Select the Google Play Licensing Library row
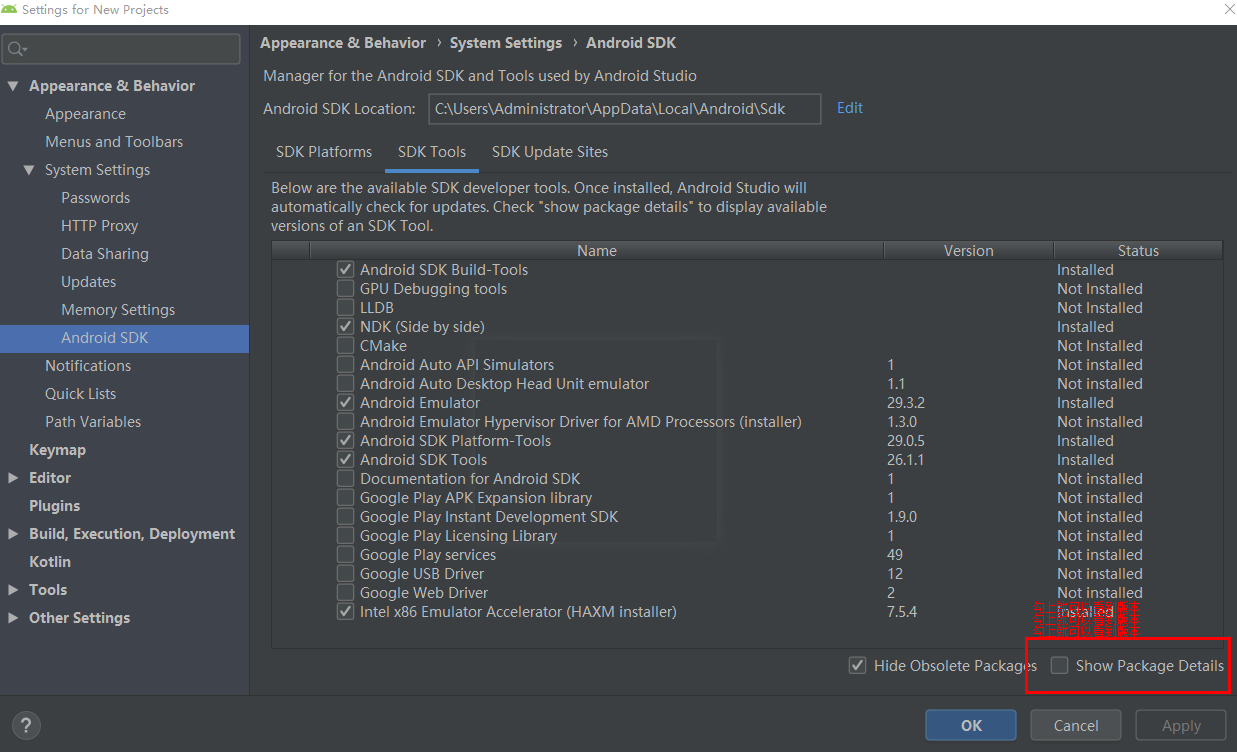Viewport: 1237px width, 752px height. point(746,536)
